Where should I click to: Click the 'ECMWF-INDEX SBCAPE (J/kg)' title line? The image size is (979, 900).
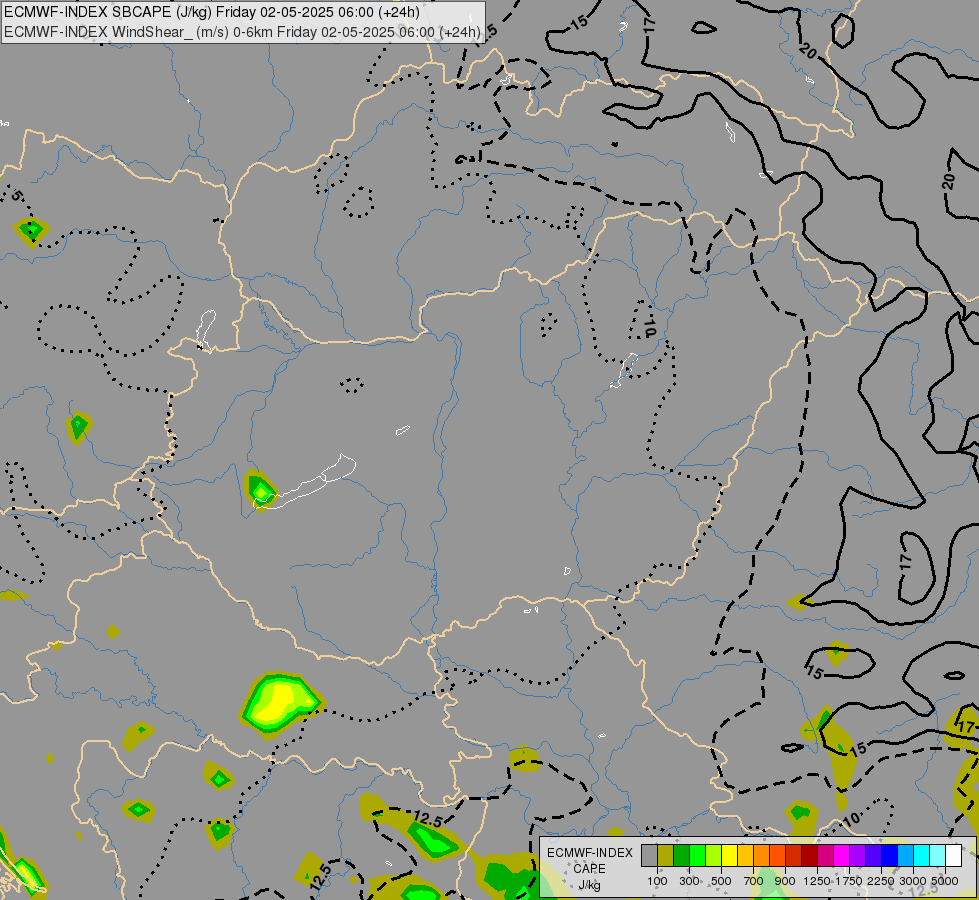(212, 12)
